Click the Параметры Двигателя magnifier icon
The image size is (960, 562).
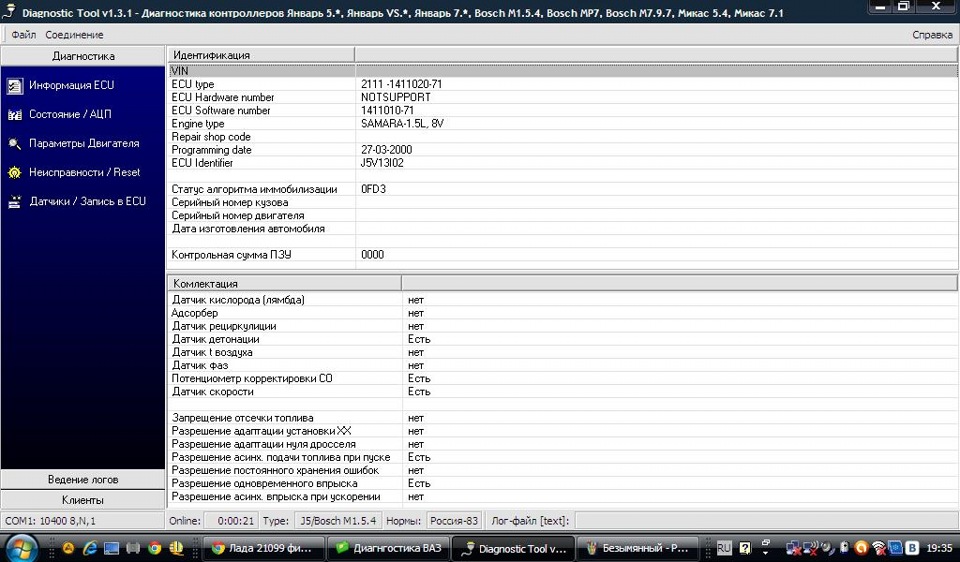tap(15, 144)
